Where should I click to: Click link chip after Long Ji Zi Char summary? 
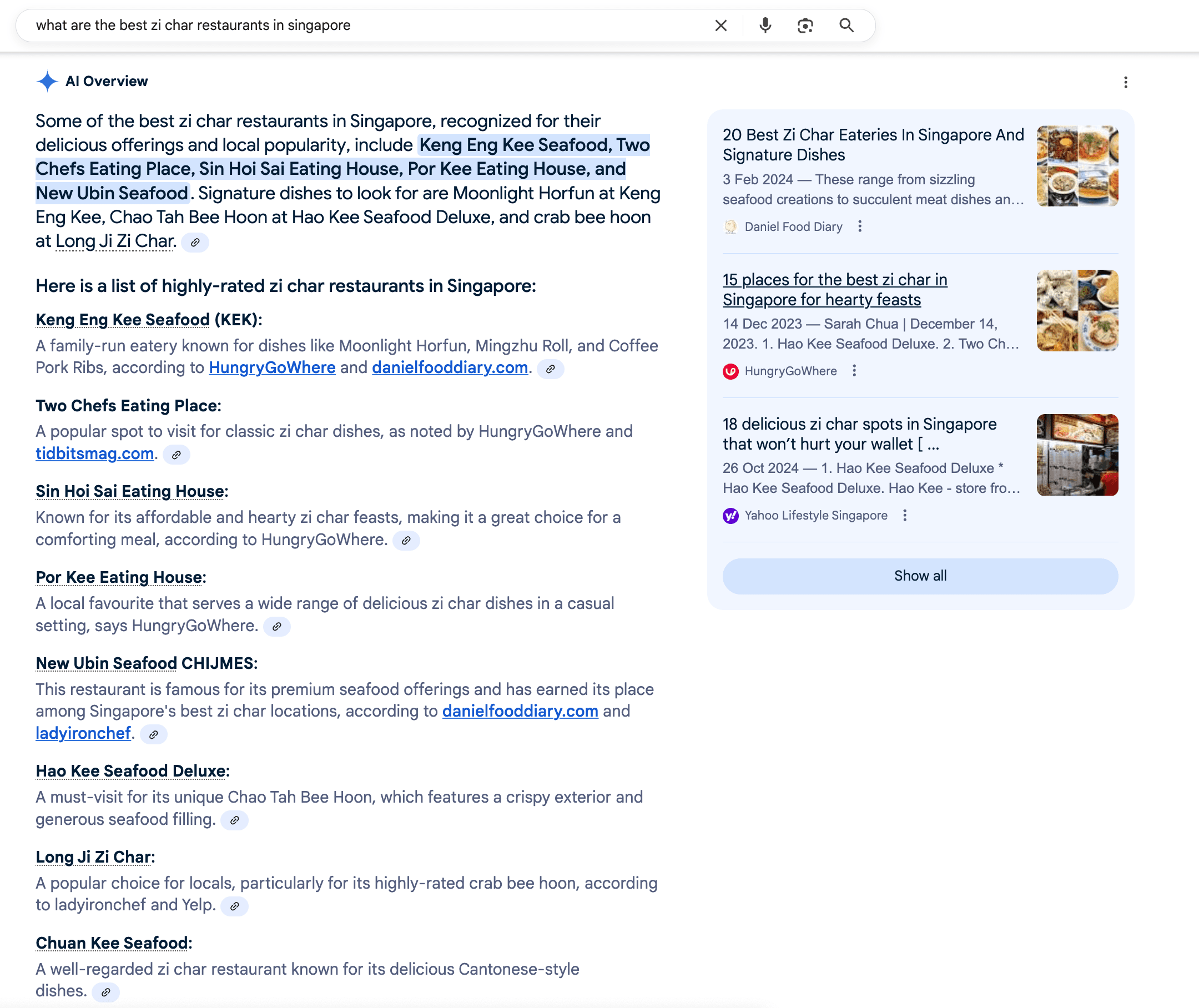pos(195,242)
